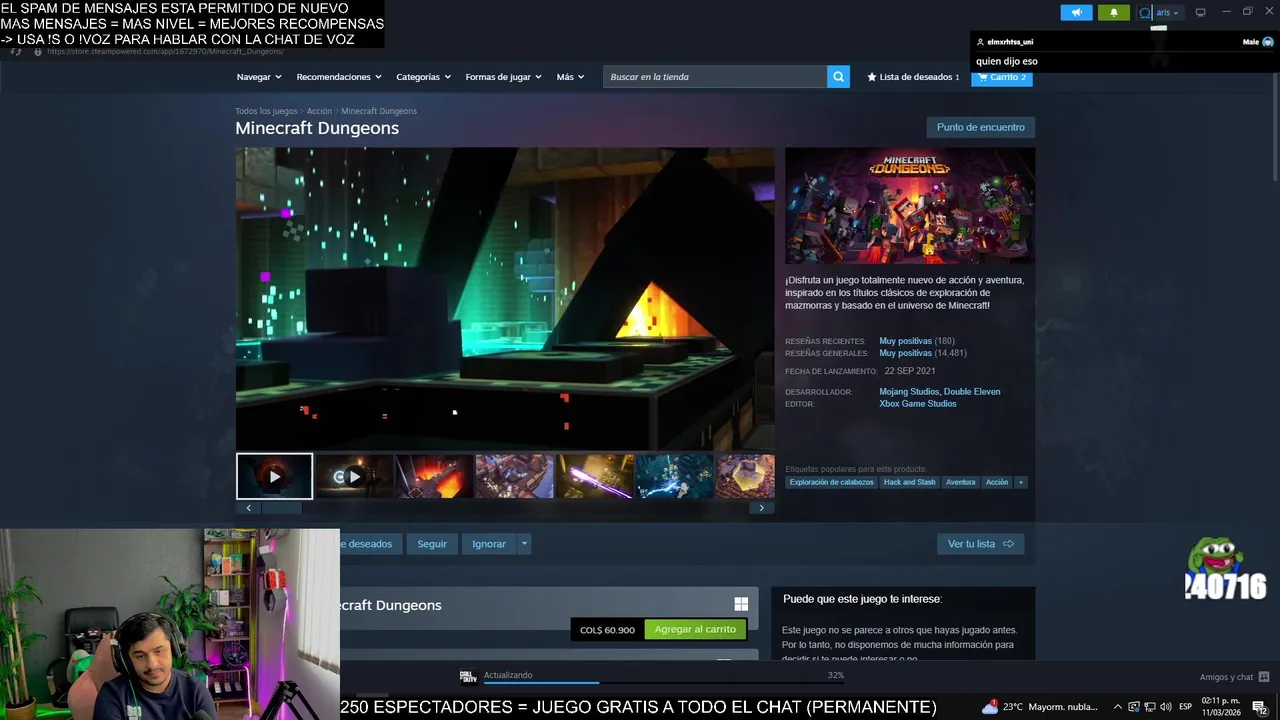Click the plus button to add tags

point(1021,482)
